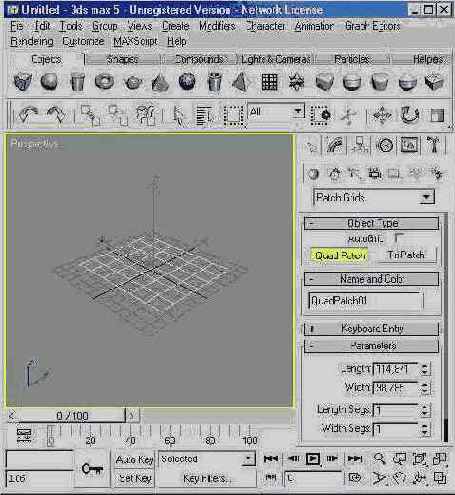Choose the Select Object arrow tool
The image size is (455, 495).
point(179,115)
